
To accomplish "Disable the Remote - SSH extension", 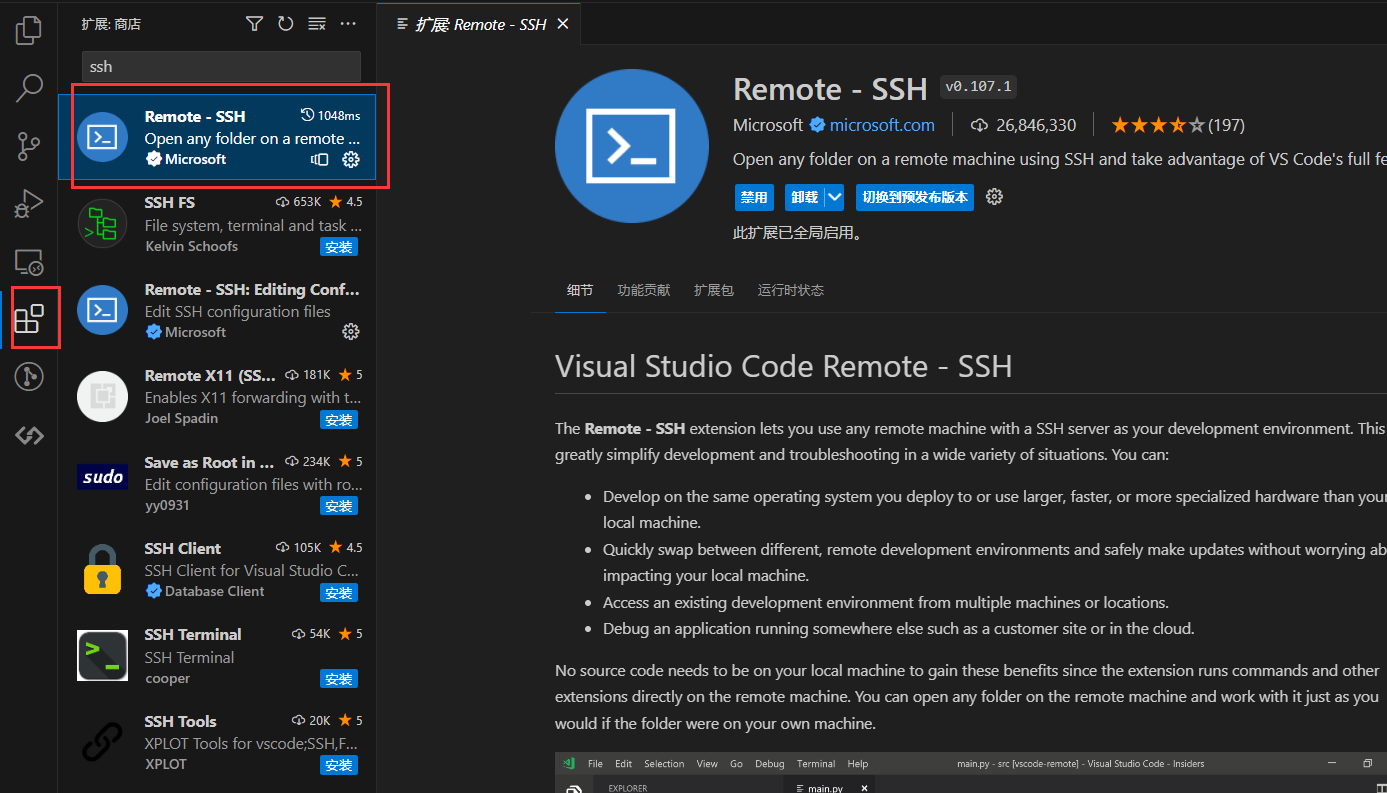I will 754,197.
